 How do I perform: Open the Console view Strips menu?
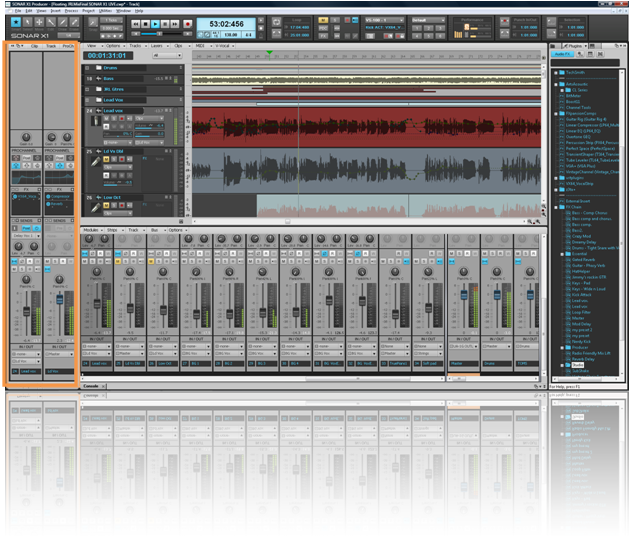tap(114, 230)
